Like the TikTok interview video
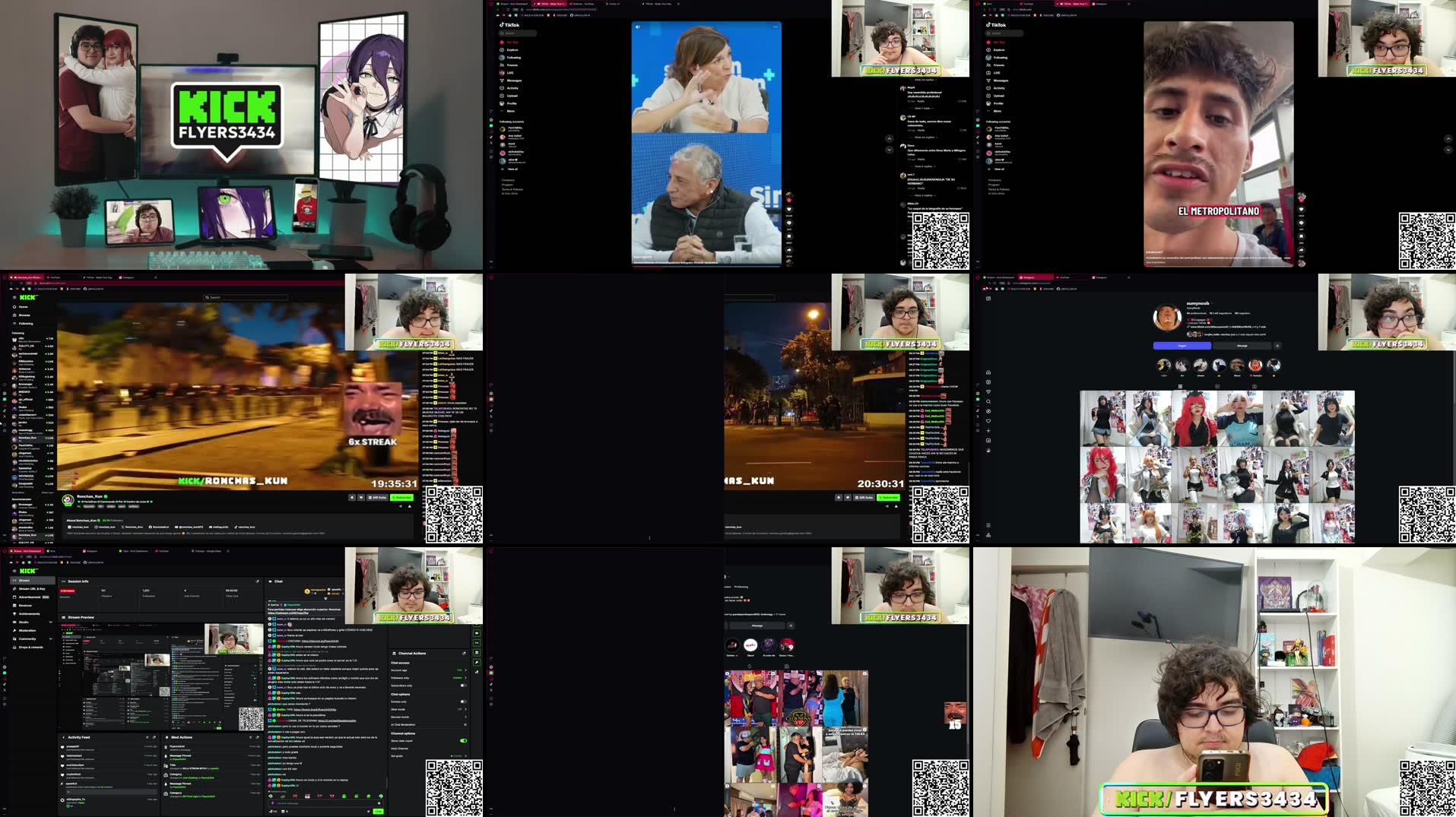Screen dimensions: 1456x817 pos(789,209)
